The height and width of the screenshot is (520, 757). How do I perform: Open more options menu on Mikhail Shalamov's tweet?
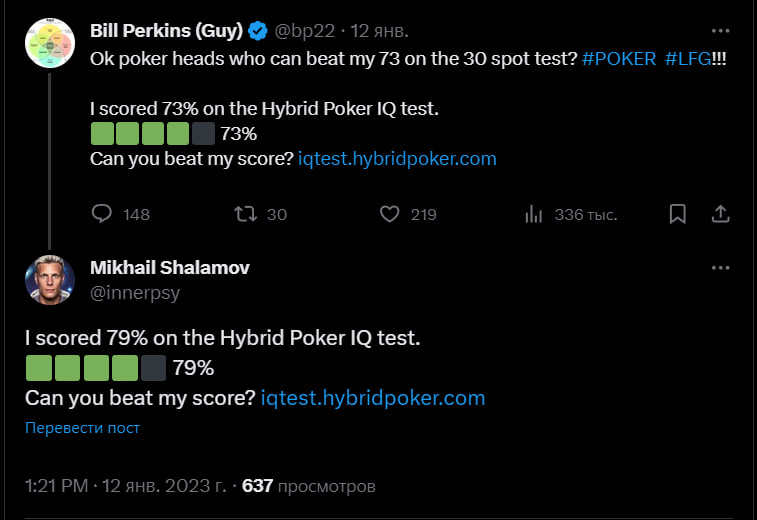point(719,268)
